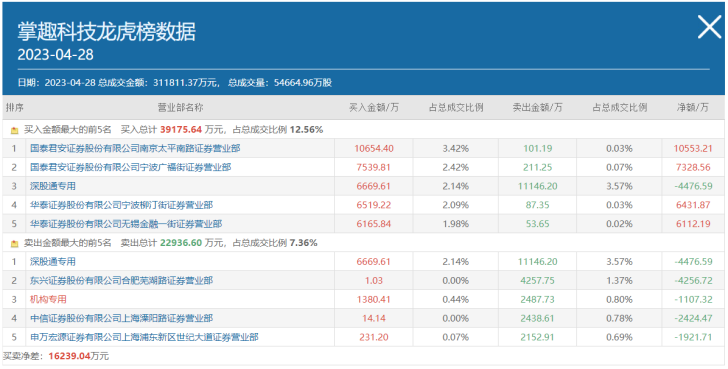Select the buy amount 6165.84
This screenshot has width=728, height=369.
pyautogui.click(x=374, y=224)
